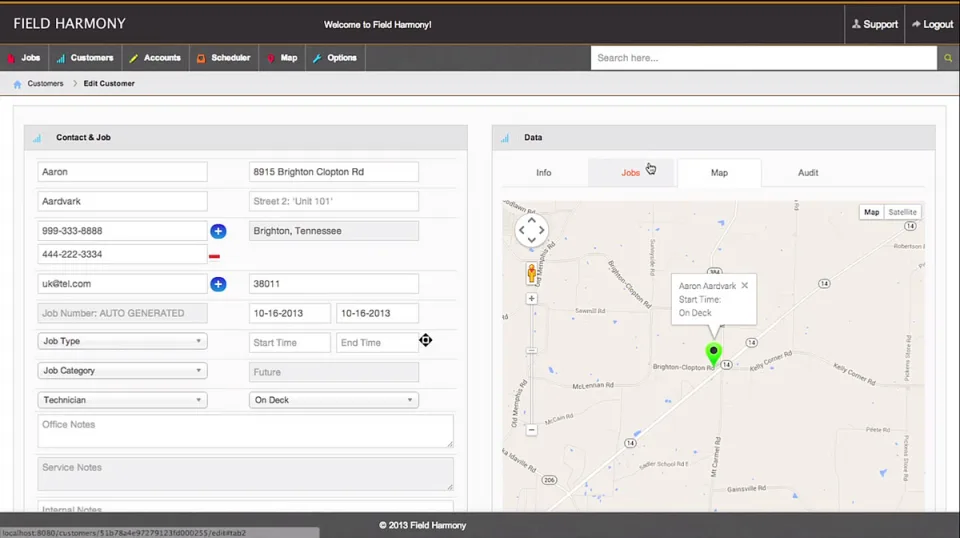The height and width of the screenshot is (538, 960).
Task: Click the Contact & Job panel icon
Action: click(x=37, y=138)
